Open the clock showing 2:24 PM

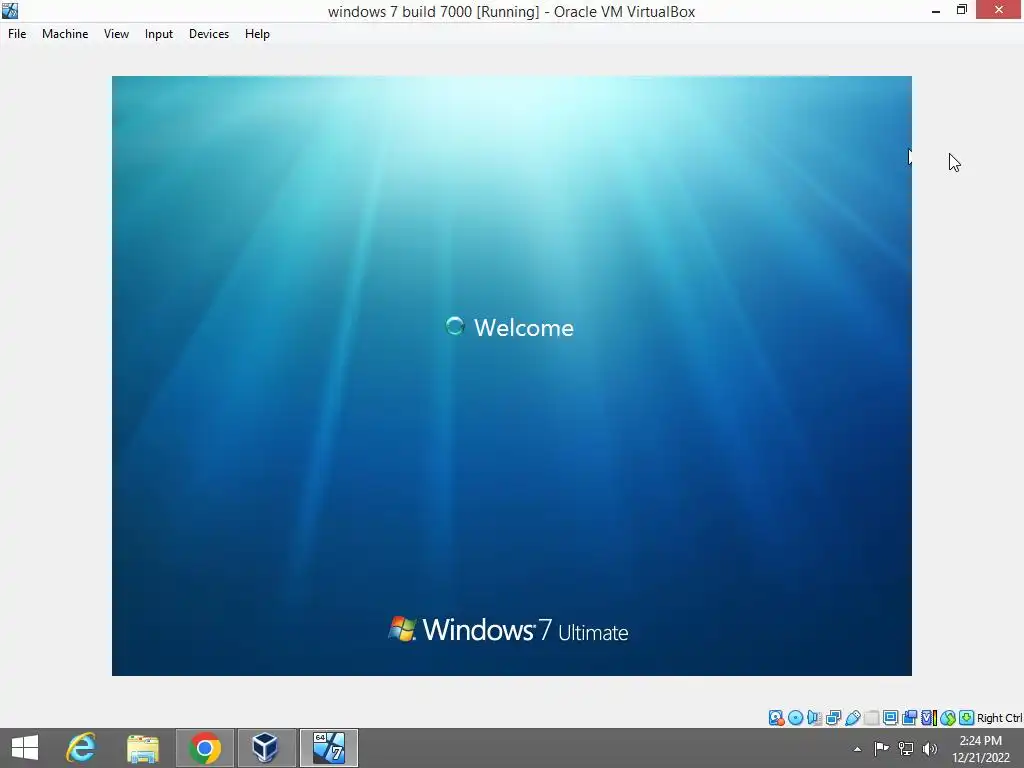point(980,748)
